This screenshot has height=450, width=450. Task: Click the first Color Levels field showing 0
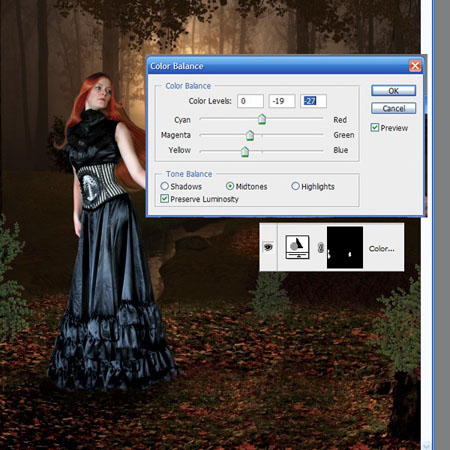pyautogui.click(x=250, y=101)
